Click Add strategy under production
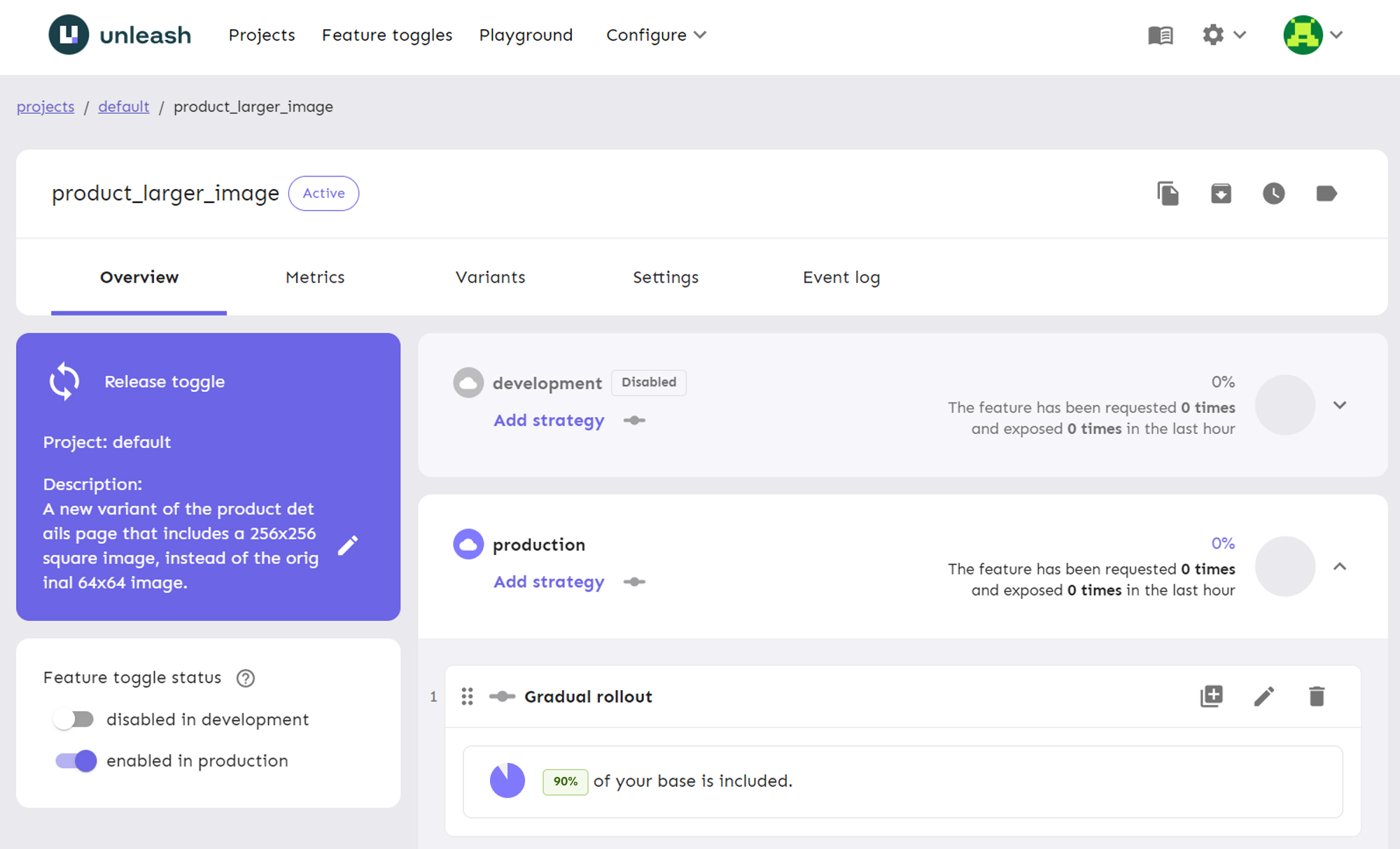 pos(549,582)
